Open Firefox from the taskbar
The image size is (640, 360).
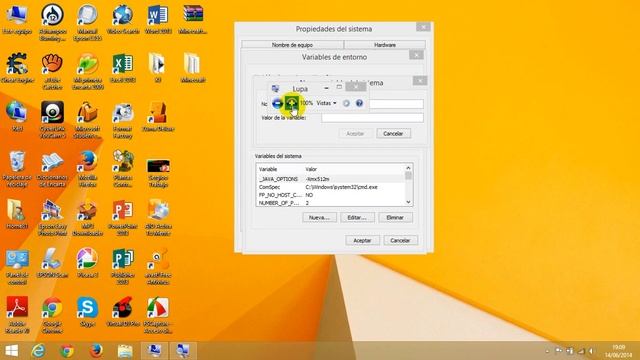pos(96,351)
